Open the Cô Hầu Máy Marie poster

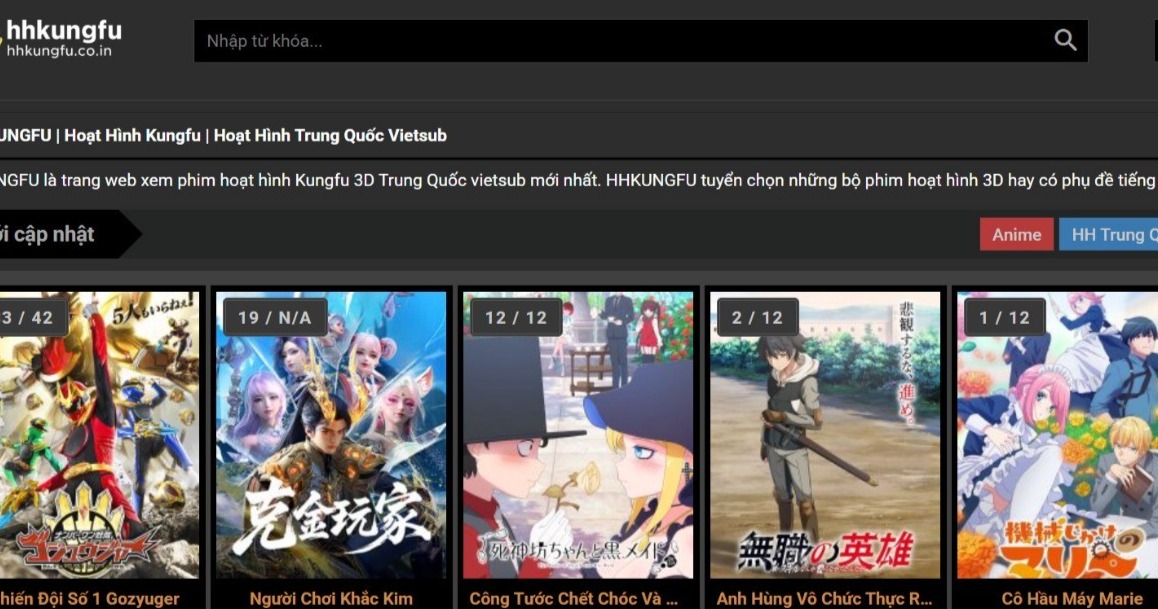pyautogui.click(x=1058, y=435)
